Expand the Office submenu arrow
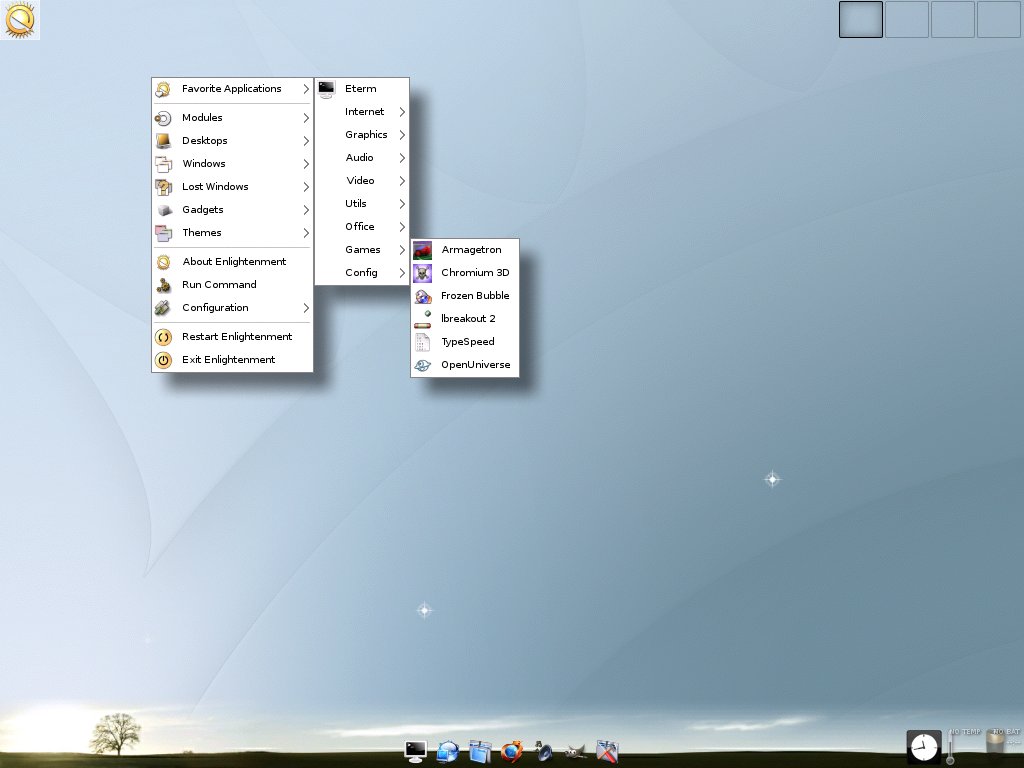 [402, 227]
